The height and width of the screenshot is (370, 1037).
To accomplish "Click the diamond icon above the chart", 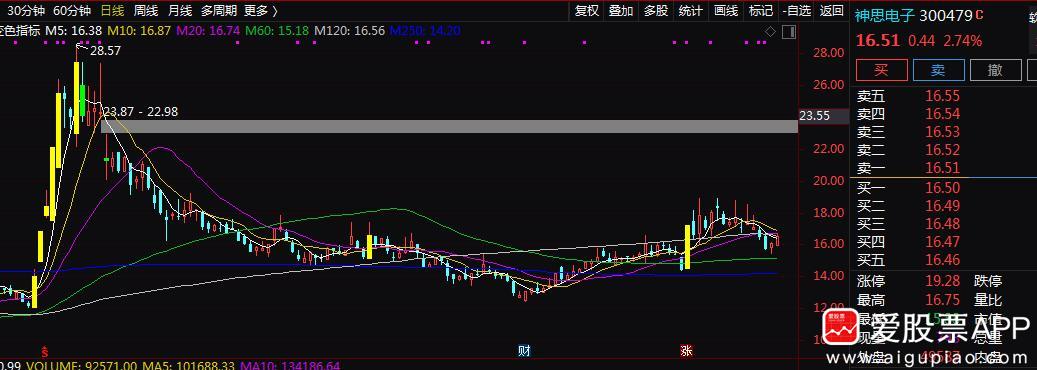I will [770, 31].
